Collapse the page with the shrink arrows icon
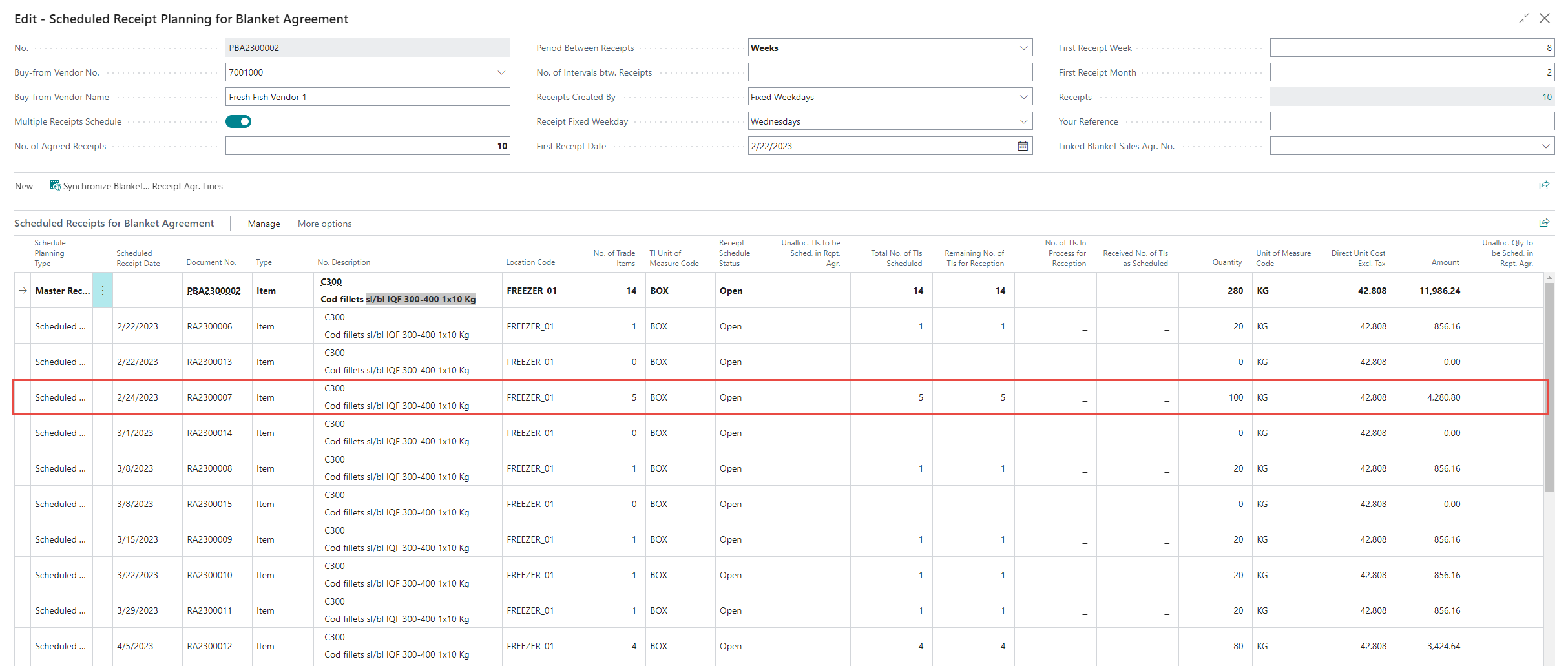Viewport: 1568px width, 666px height. (1523, 19)
